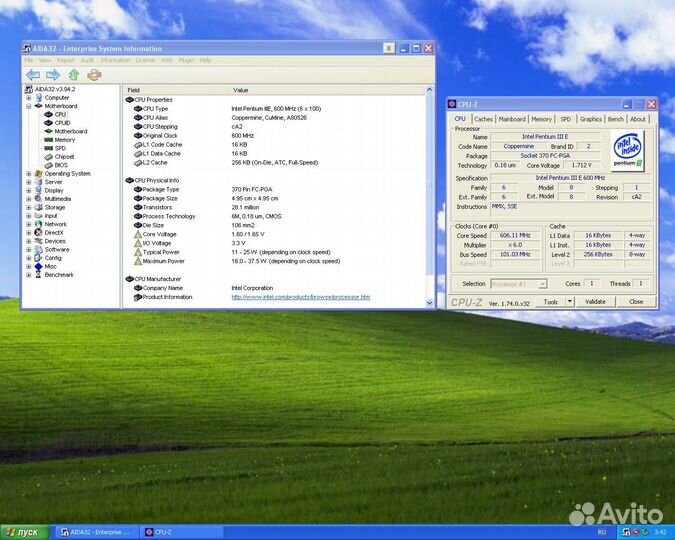
Task: Switch to the Mainboard tab in CPU-Z
Action: 512,119
